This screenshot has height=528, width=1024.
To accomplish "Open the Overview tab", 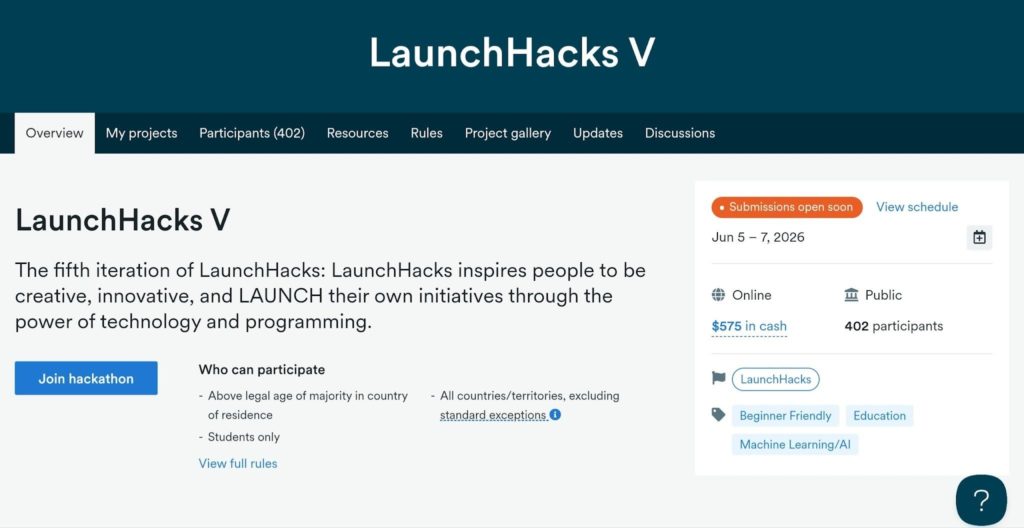I will pyautogui.click(x=54, y=133).
